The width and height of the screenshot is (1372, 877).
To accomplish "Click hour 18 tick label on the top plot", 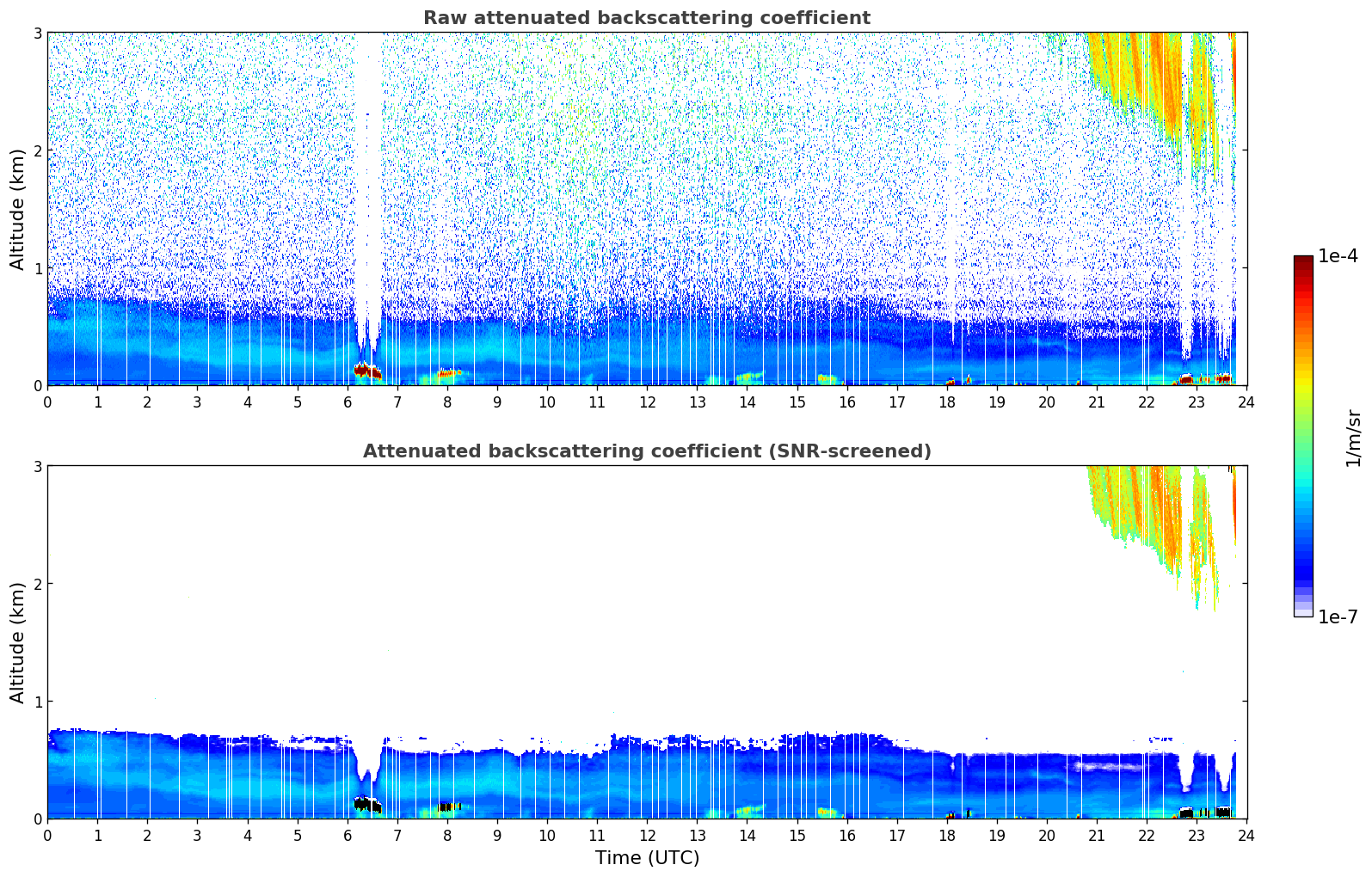I will pyautogui.click(x=947, y=402).
